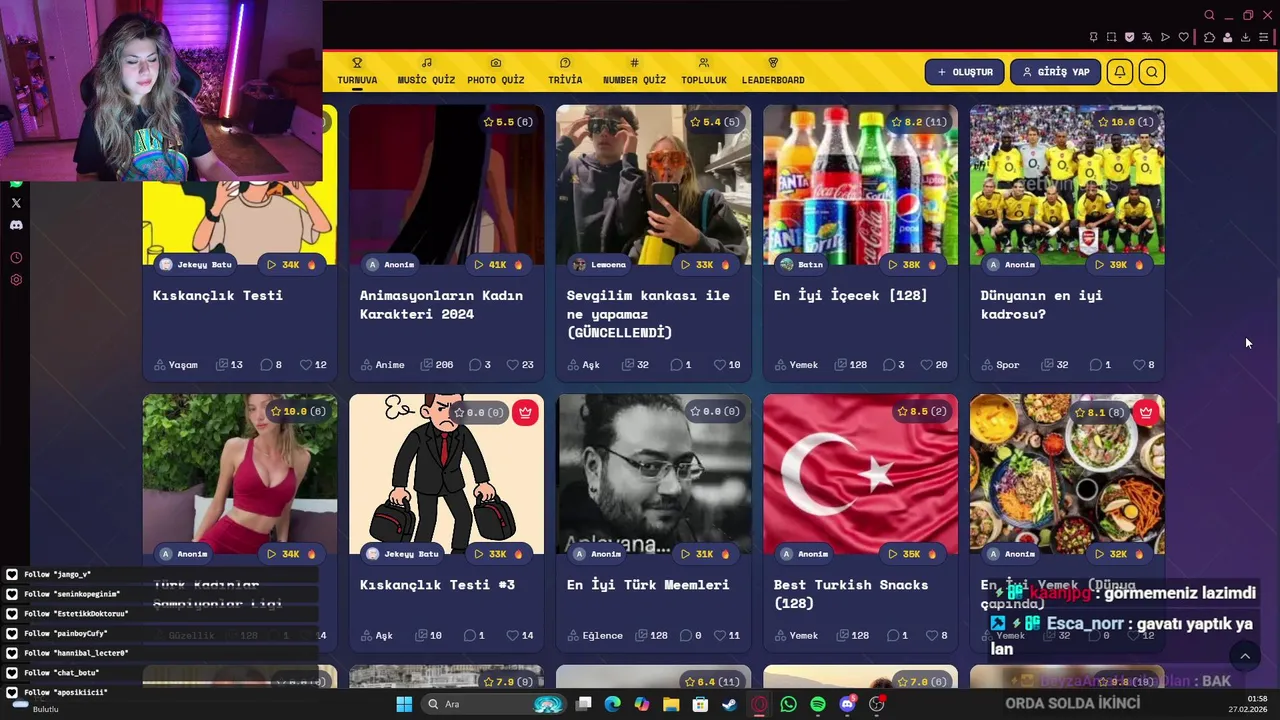This screenshot has width=1280, height=720.
Task: Open the En İyi İçecek [128] title
Action: coord(851,295)
